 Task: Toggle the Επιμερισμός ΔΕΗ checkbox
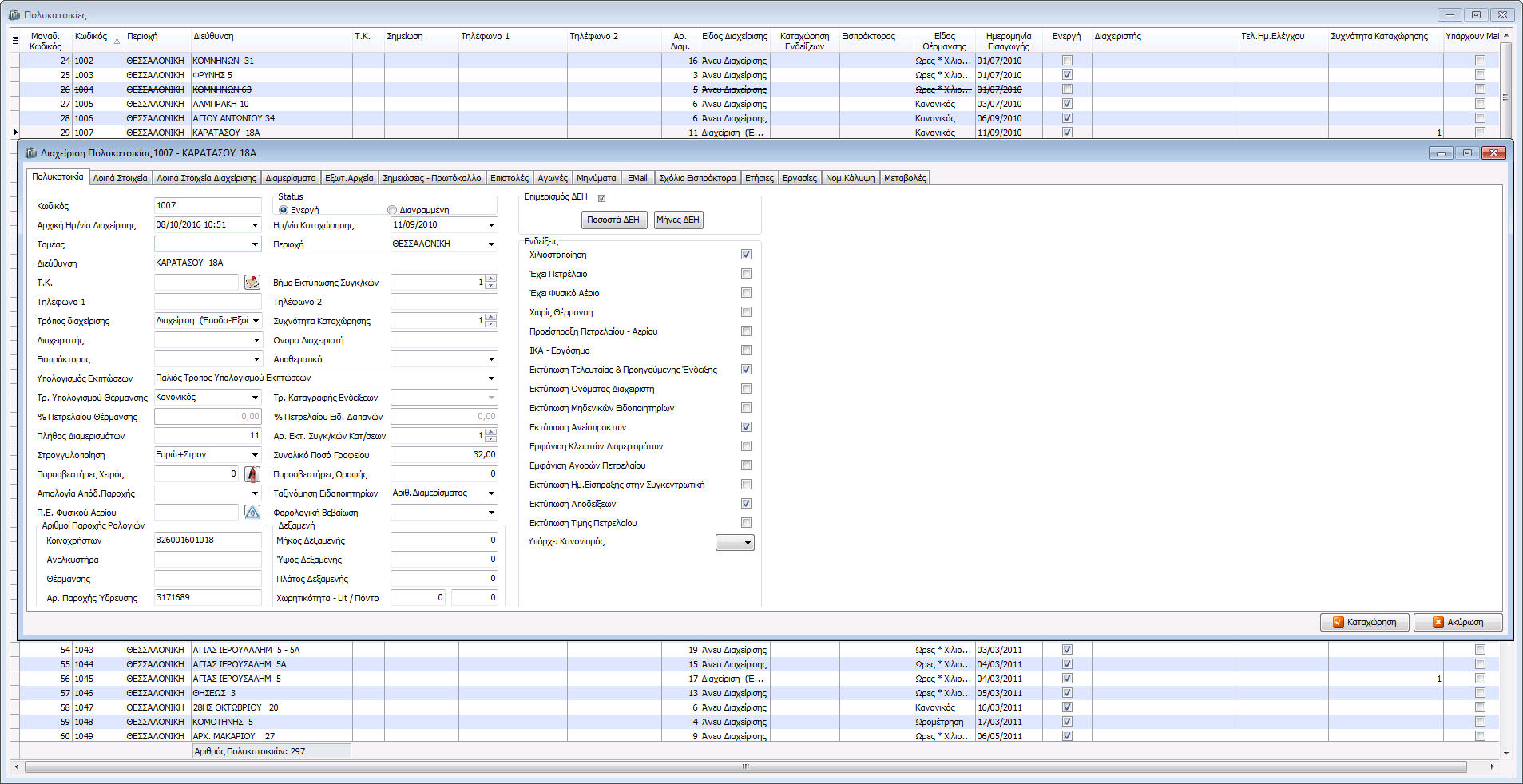point(601,198)
